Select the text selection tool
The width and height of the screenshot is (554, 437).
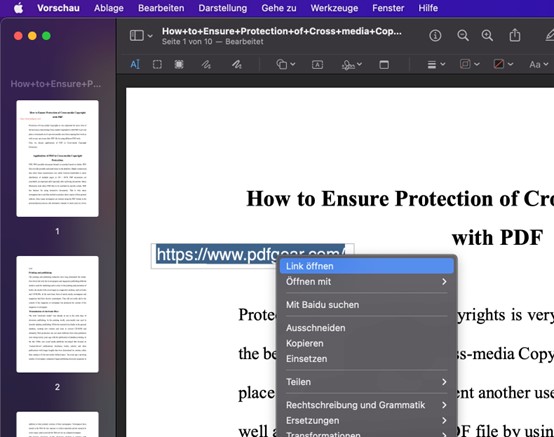(x=135, y=64)
